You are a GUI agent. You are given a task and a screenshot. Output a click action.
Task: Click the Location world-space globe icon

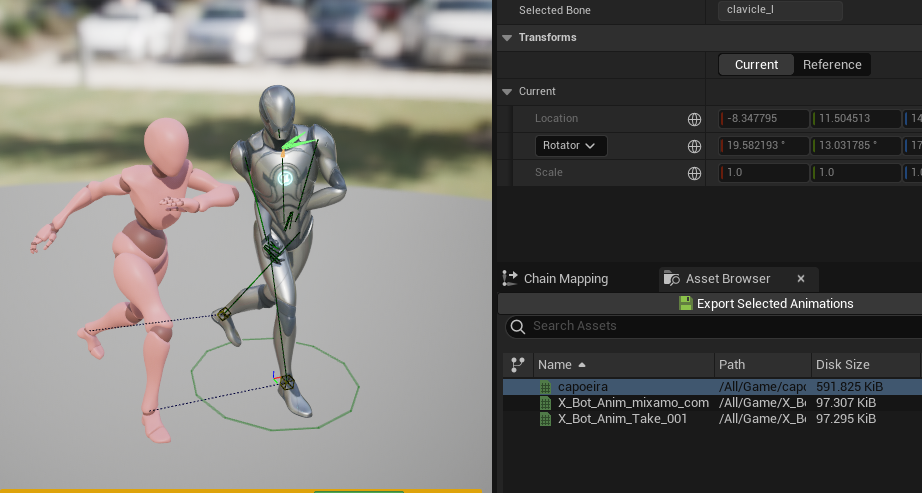pyautogui.click(x=694, y=119)
